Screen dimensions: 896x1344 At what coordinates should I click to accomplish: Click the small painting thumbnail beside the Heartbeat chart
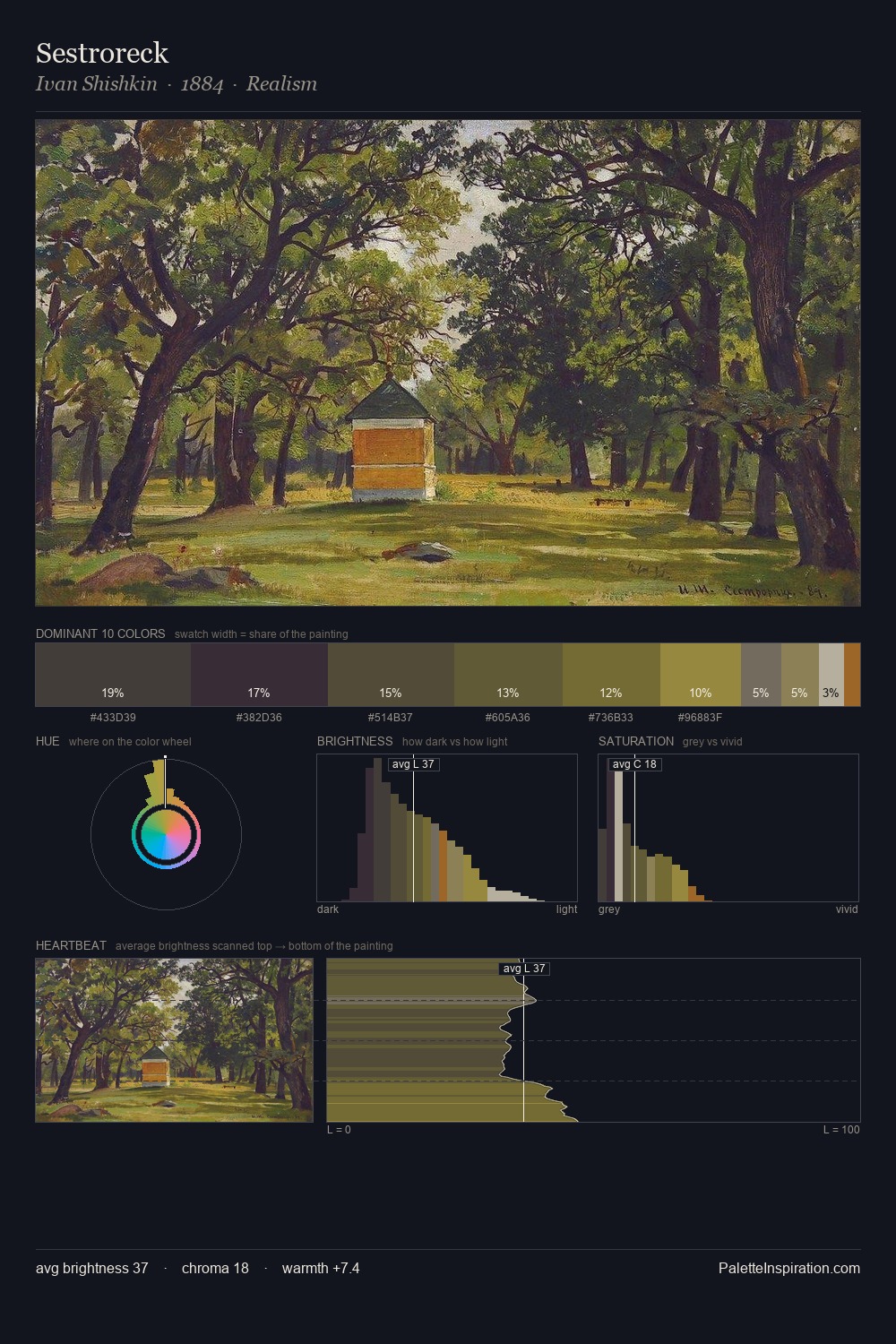tap(175, 1040)
